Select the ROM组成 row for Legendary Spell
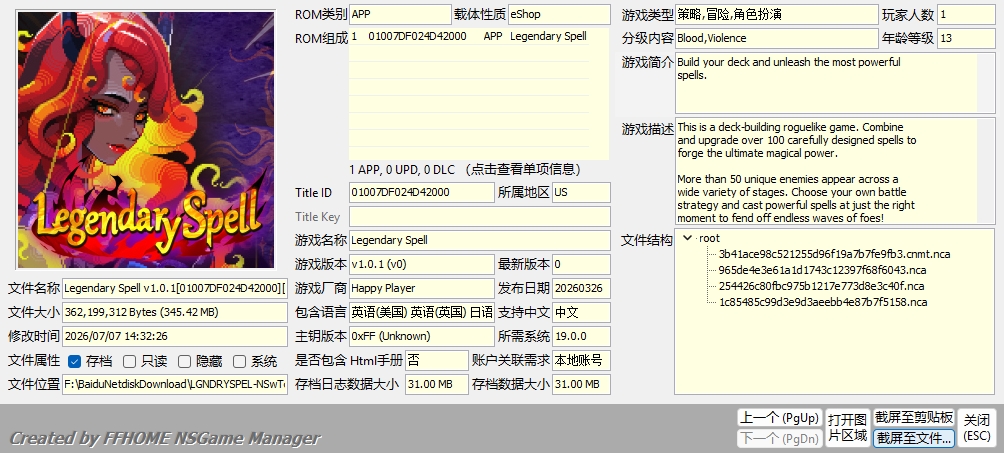This screenshot has width=1004, height=453. (x=469, y=37)
